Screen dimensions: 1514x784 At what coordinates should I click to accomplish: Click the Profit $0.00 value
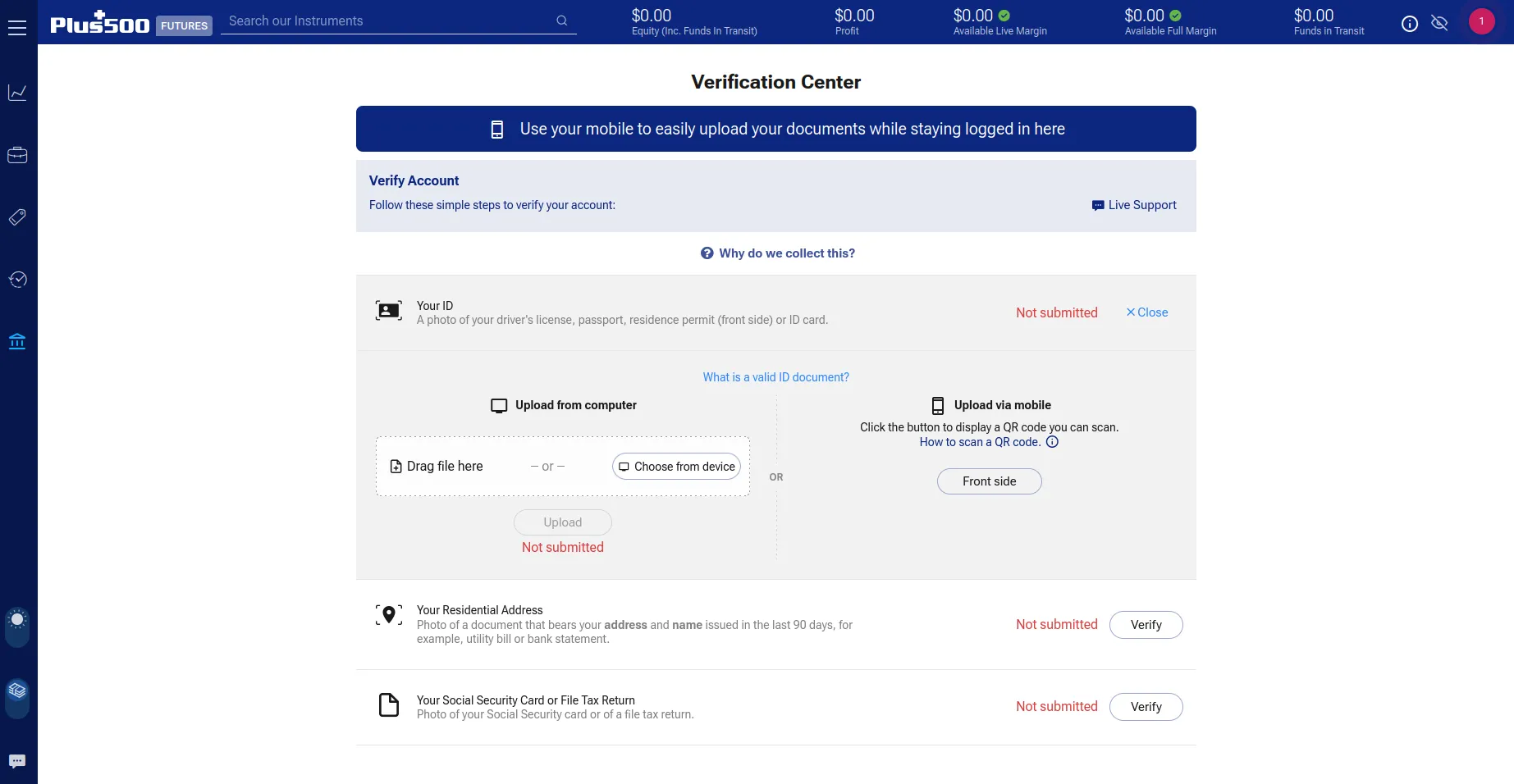click(854, 16)
